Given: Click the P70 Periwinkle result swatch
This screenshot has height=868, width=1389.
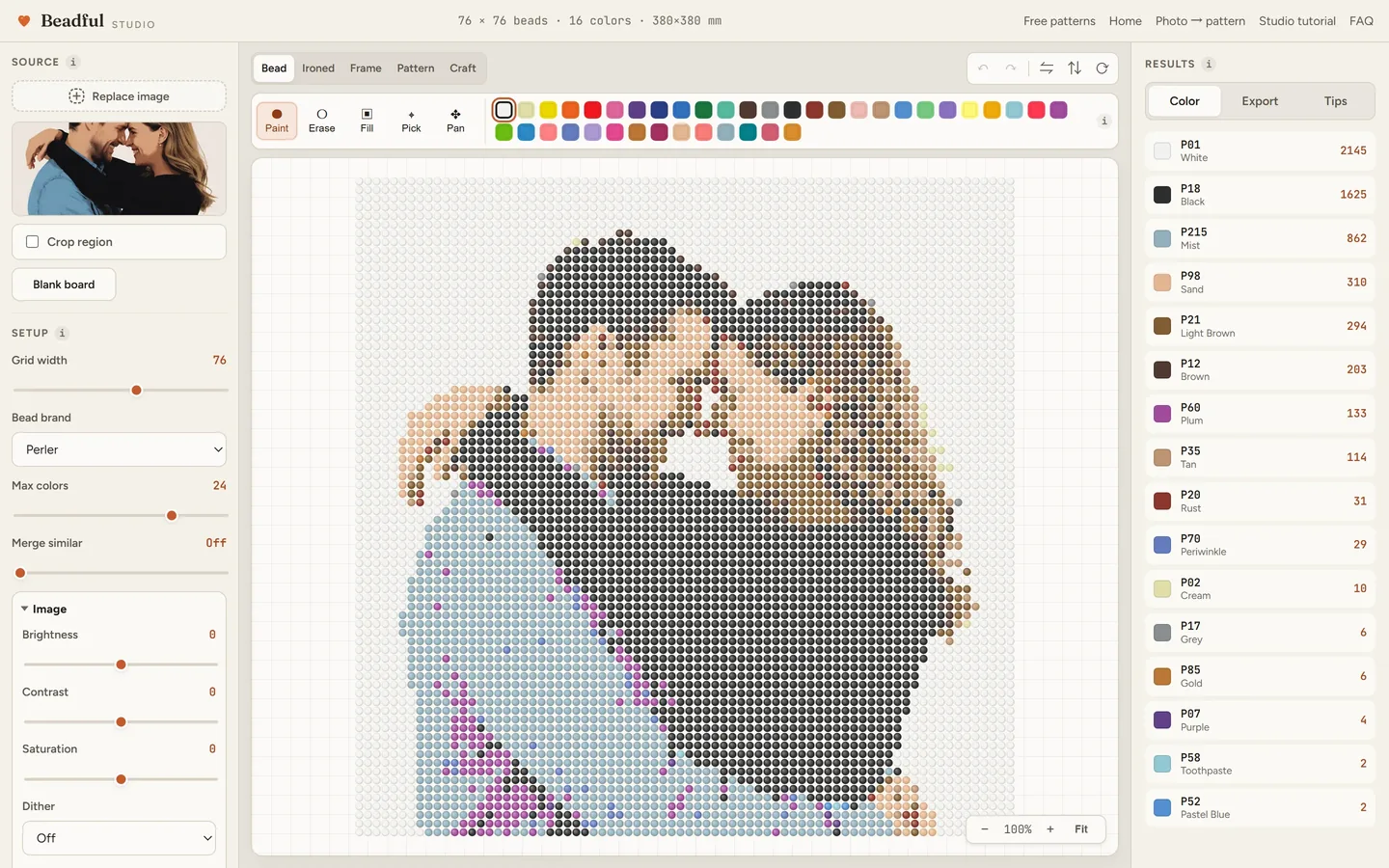Looking at the screenshot, I should tap(1162, 545).
